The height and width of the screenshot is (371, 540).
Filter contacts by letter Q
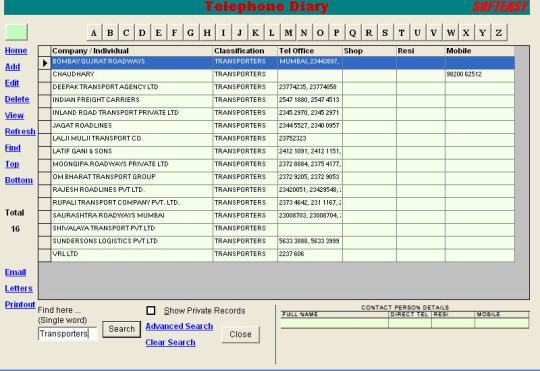click(353, 33)
